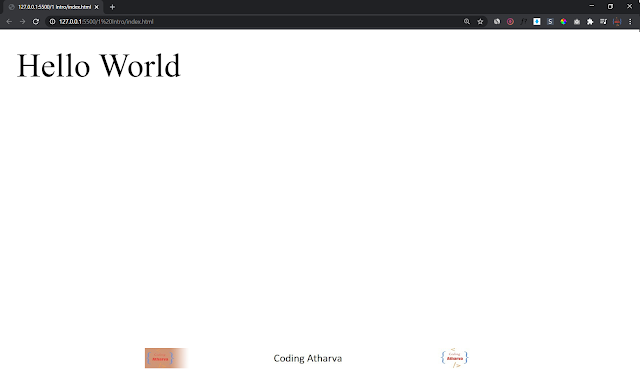Go back to the previous page
The image size is (640, 370).
click(9, 22)
